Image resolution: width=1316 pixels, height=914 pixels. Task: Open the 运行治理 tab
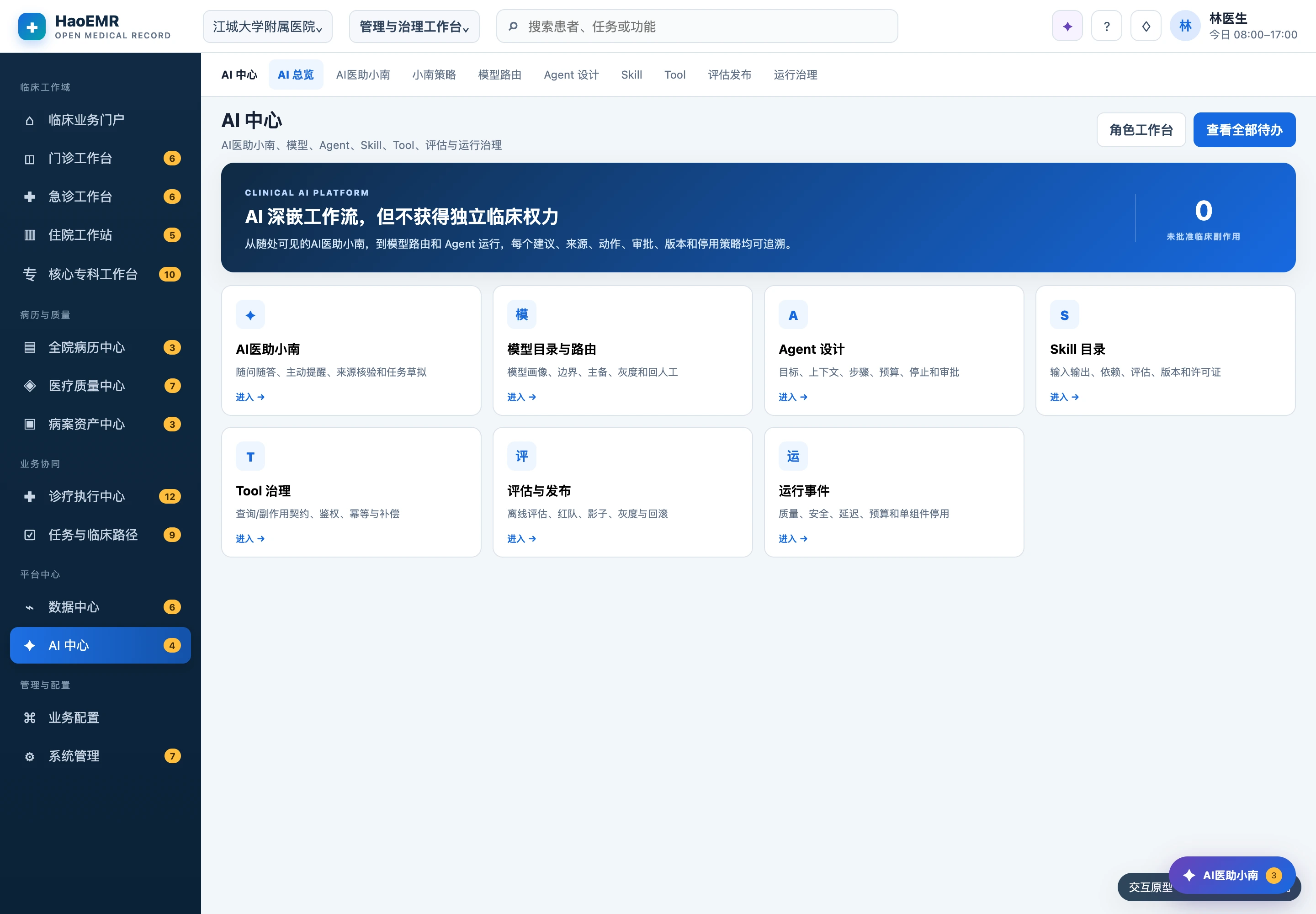pyautogui.click(x=796, y=74)
